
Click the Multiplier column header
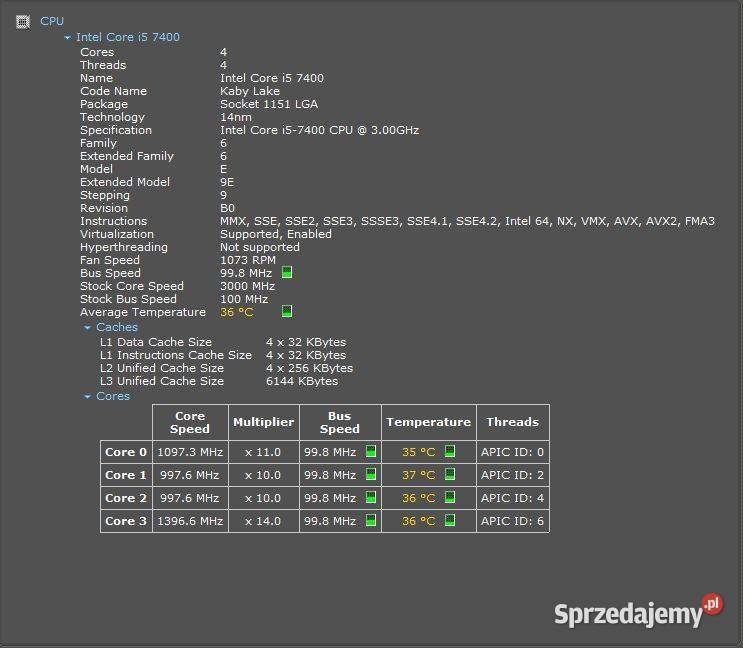pyautogui.click(x=263, y=422)
